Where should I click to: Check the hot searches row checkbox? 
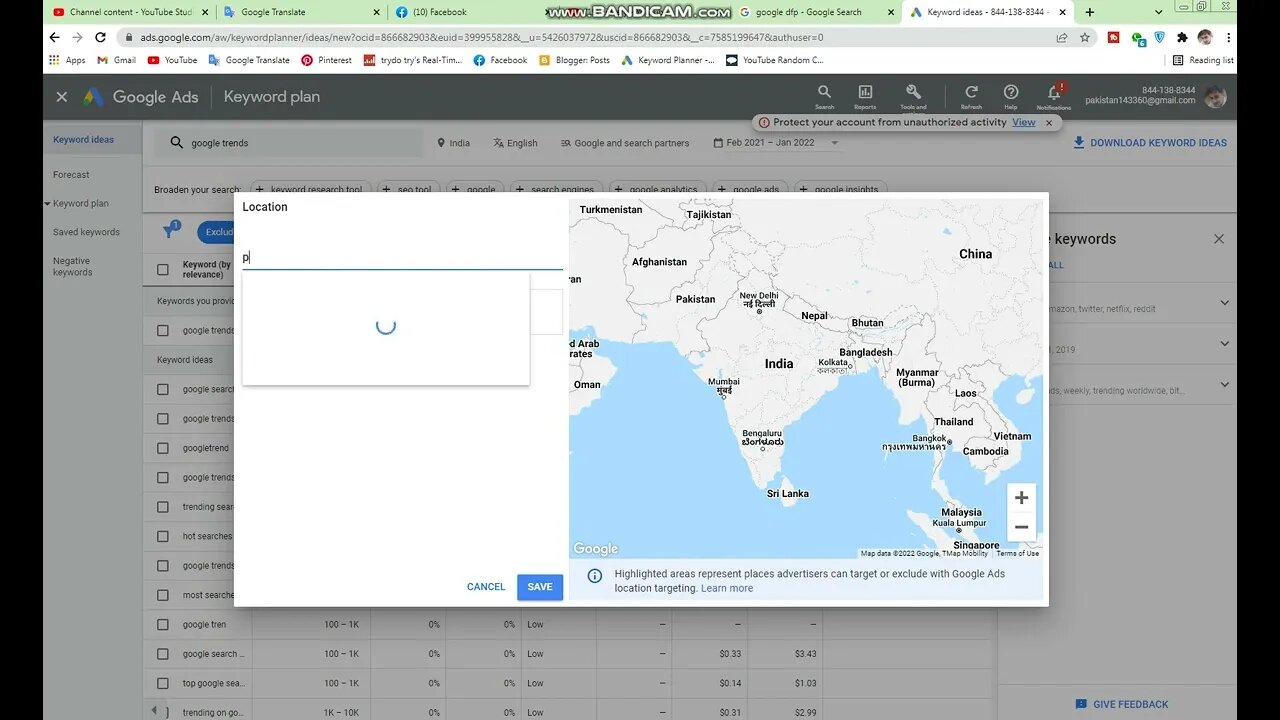(163, 536)
